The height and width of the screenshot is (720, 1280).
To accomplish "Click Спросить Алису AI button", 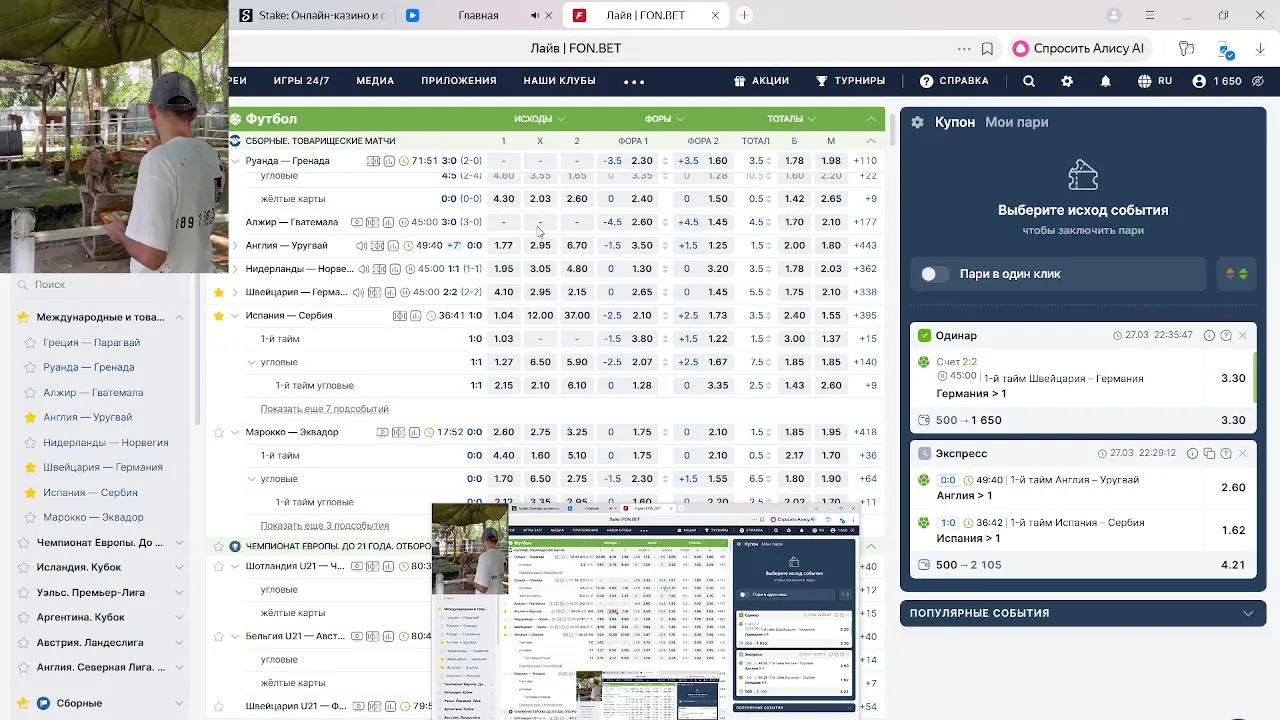I will [1079, 48].
